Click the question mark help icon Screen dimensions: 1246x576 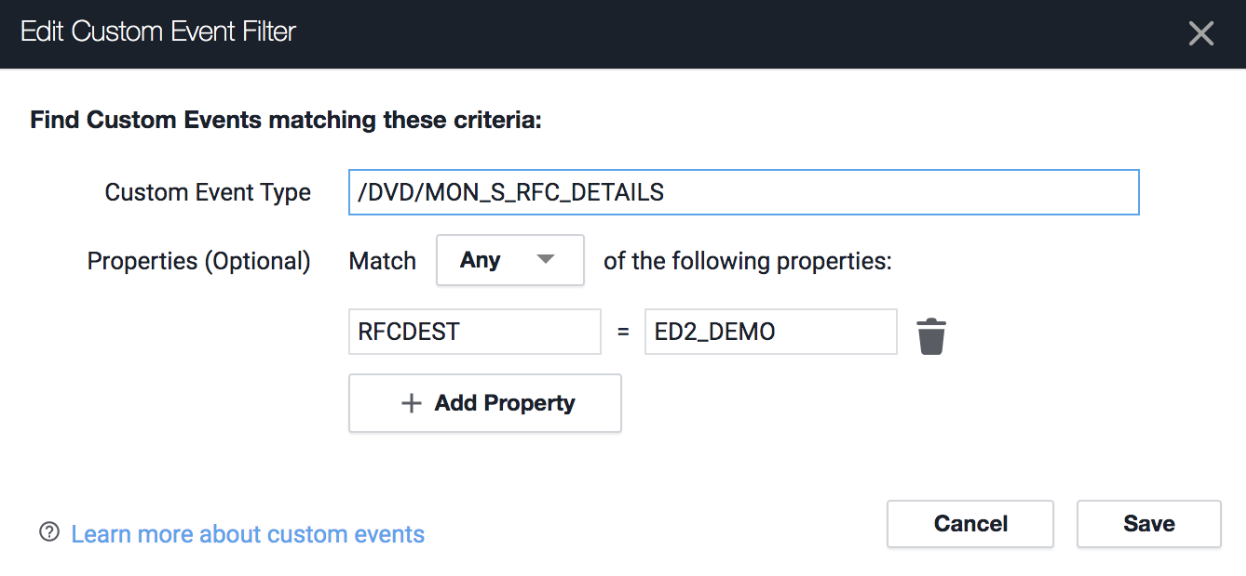(47, 533)
